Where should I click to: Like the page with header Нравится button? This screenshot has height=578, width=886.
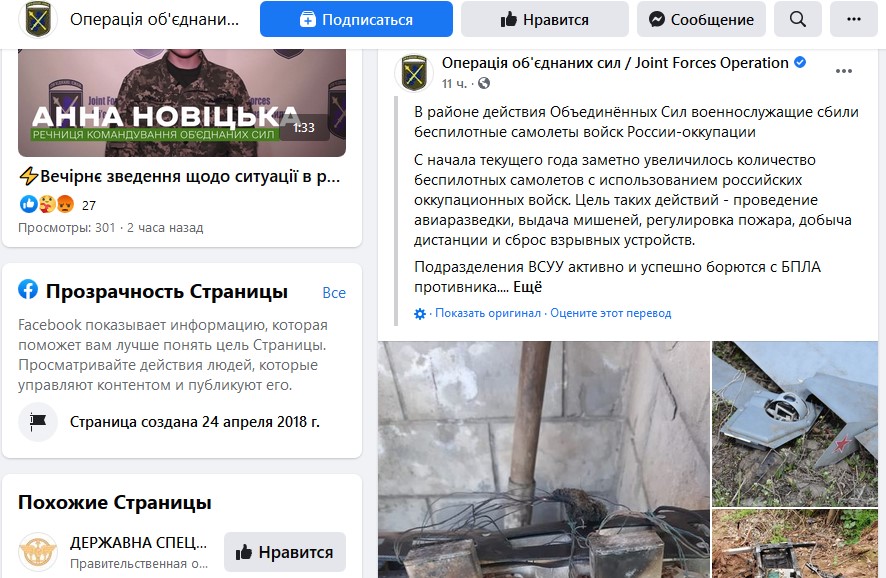(x=545, y=19)
